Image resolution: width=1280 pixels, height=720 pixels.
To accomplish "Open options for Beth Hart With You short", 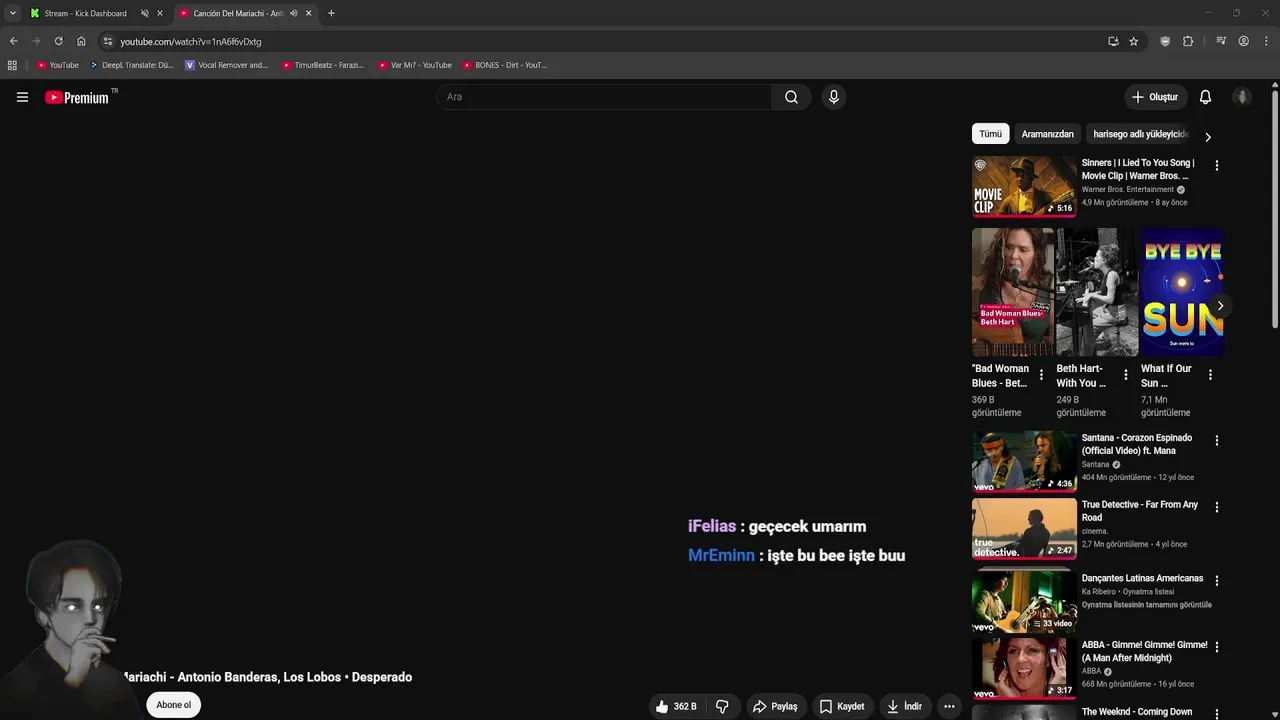I will (1125, 375).
